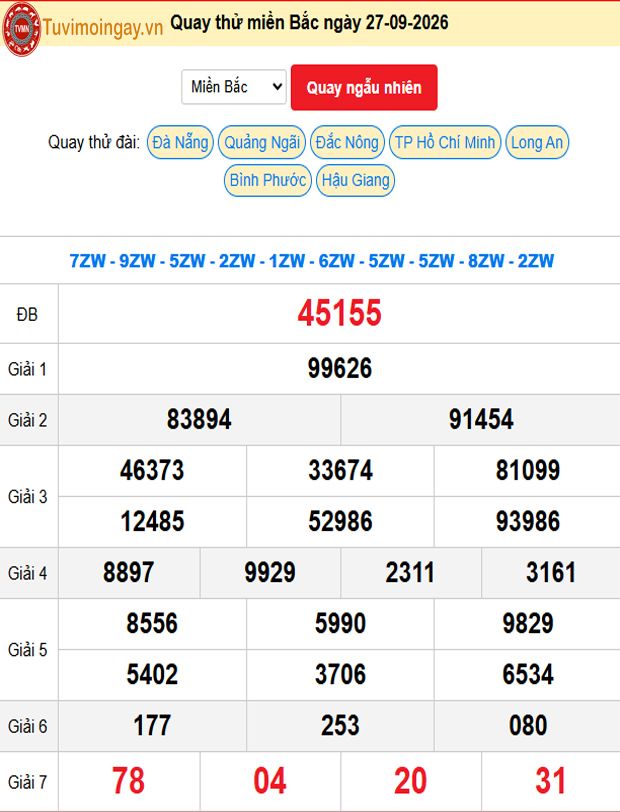Click the Giải 5 number 8556
The height and width of the screenshot is (812, 620).
point(152,623)
